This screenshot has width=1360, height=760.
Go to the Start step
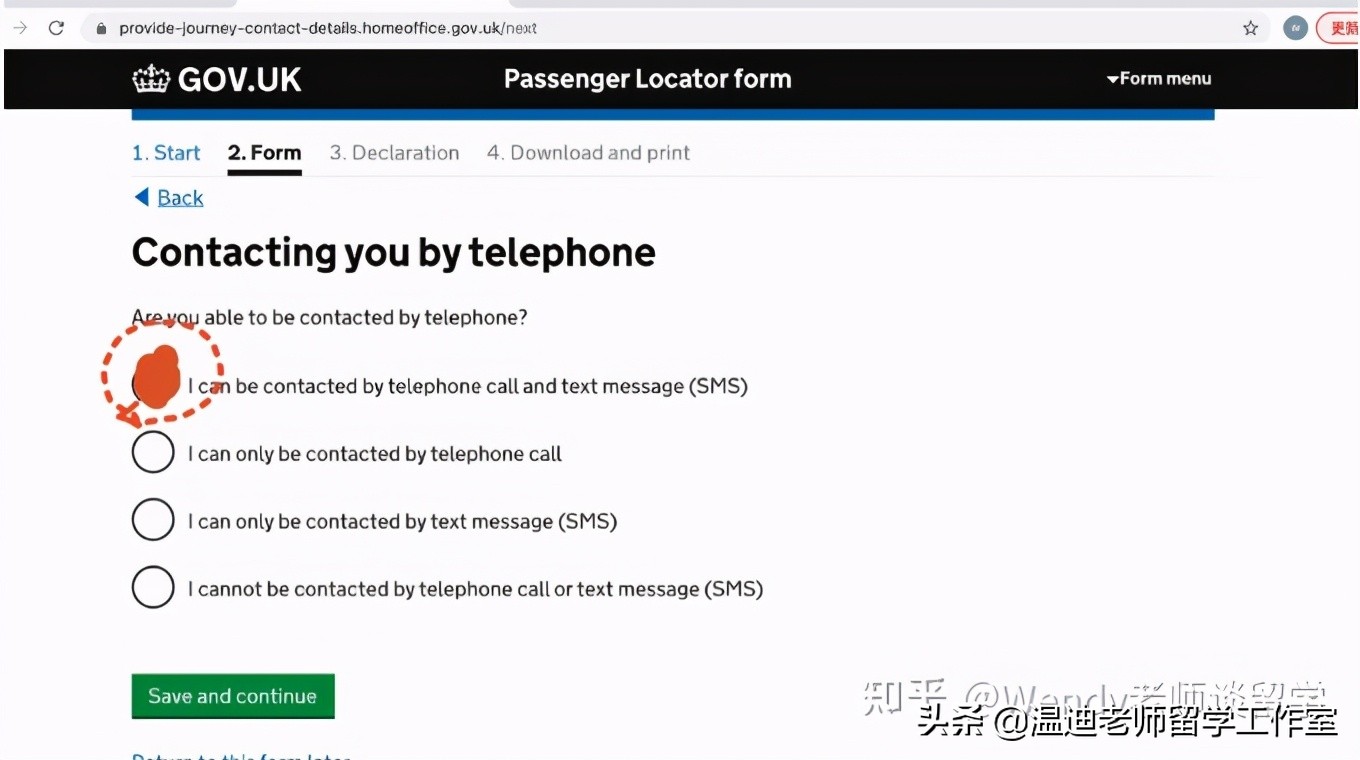[166, 152]
